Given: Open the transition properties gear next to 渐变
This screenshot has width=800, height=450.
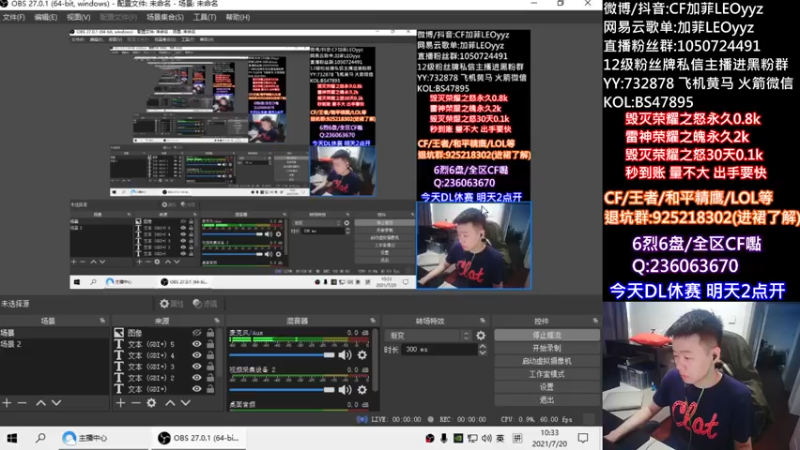Looking at the screenshot, I should point(481,336).
